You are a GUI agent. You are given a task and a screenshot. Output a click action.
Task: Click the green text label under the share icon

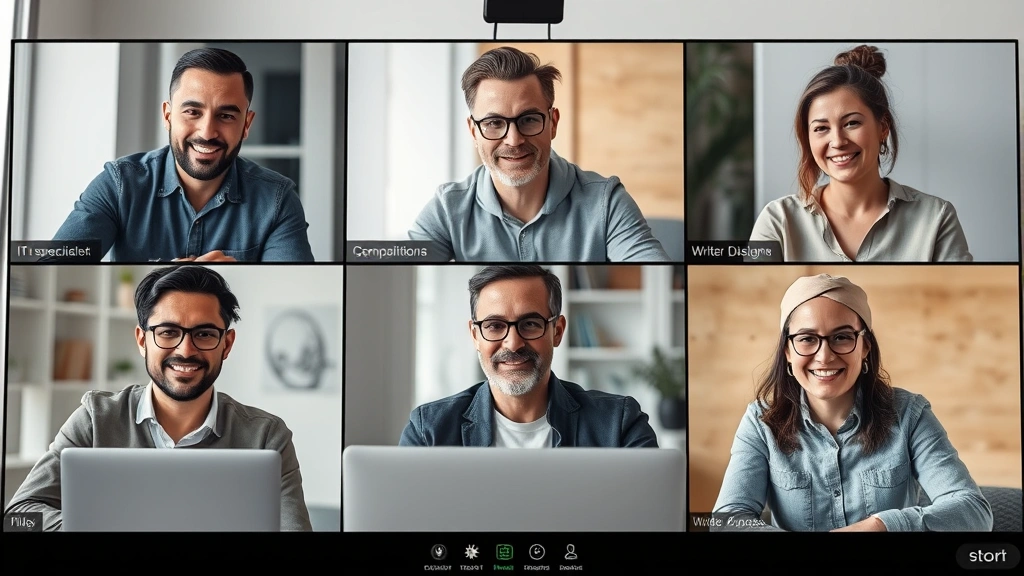[504, 567]
